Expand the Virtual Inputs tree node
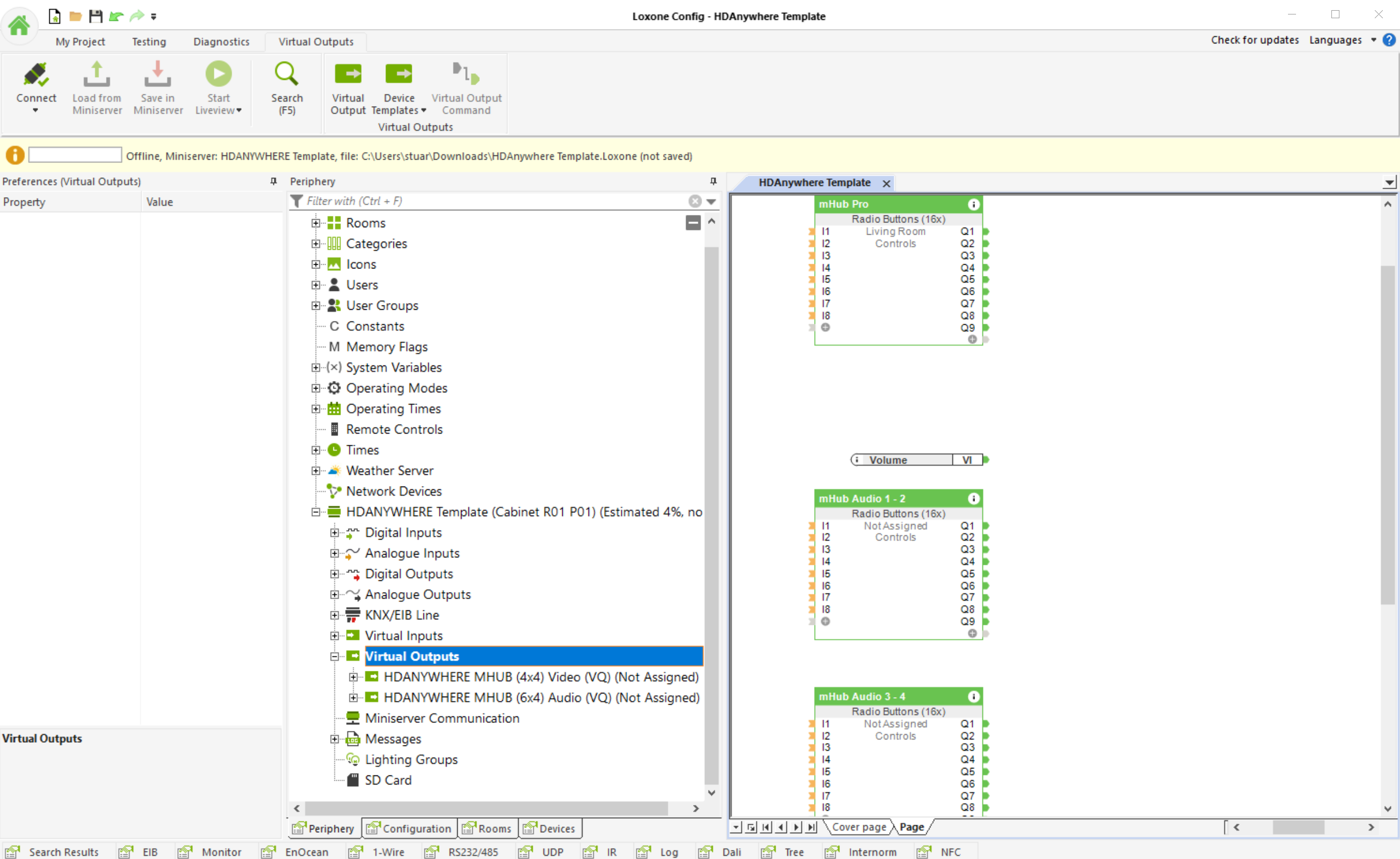This screenshot has width=1400, height=859. pos(334,636)
